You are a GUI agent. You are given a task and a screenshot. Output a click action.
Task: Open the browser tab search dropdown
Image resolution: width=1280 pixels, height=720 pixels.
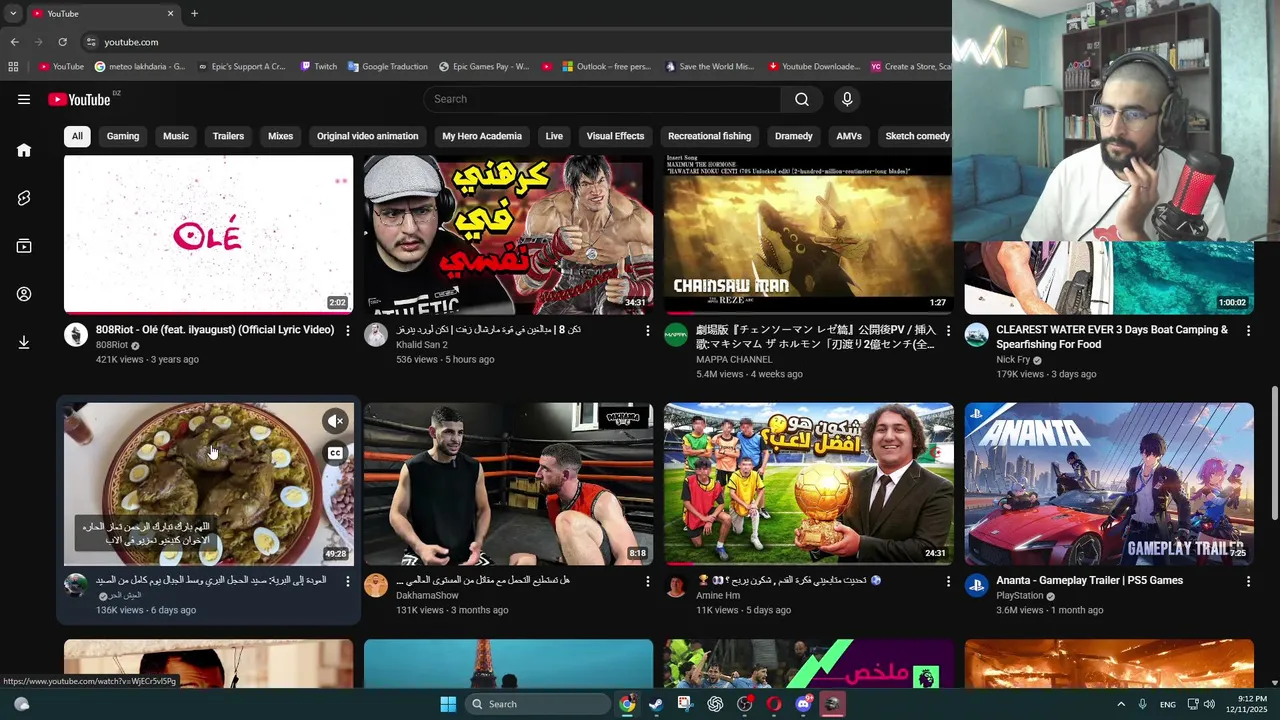[x=13, y=13]
